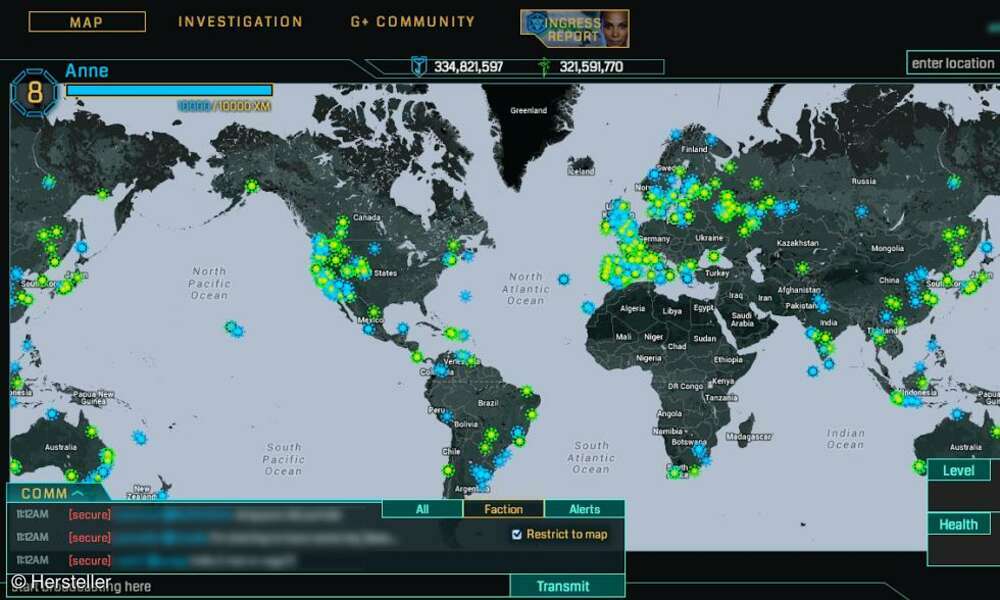Open the Ingress Report
Image resolution: width=1000 pixels, height=600 pixels.
570,26
